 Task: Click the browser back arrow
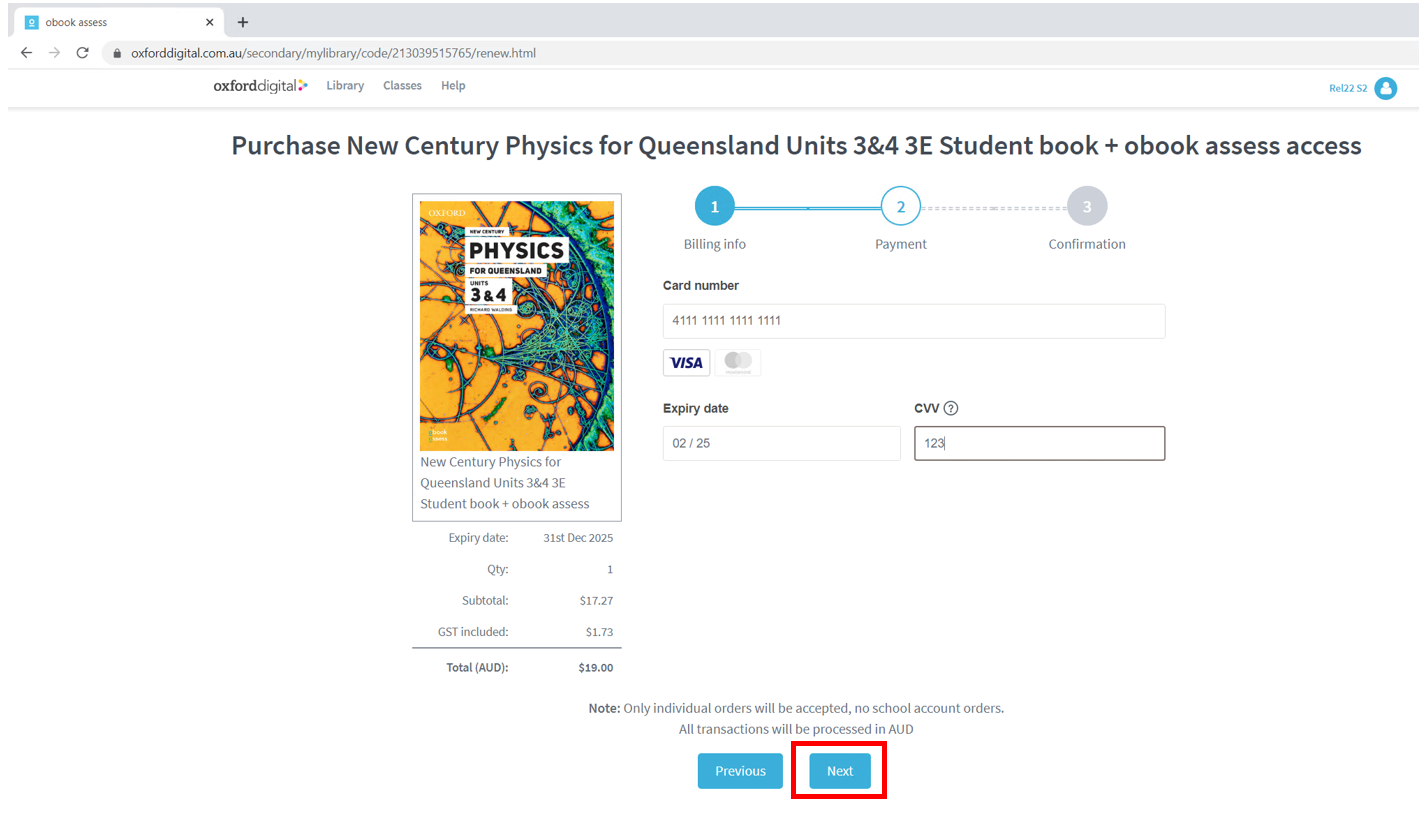pos(26,52)
